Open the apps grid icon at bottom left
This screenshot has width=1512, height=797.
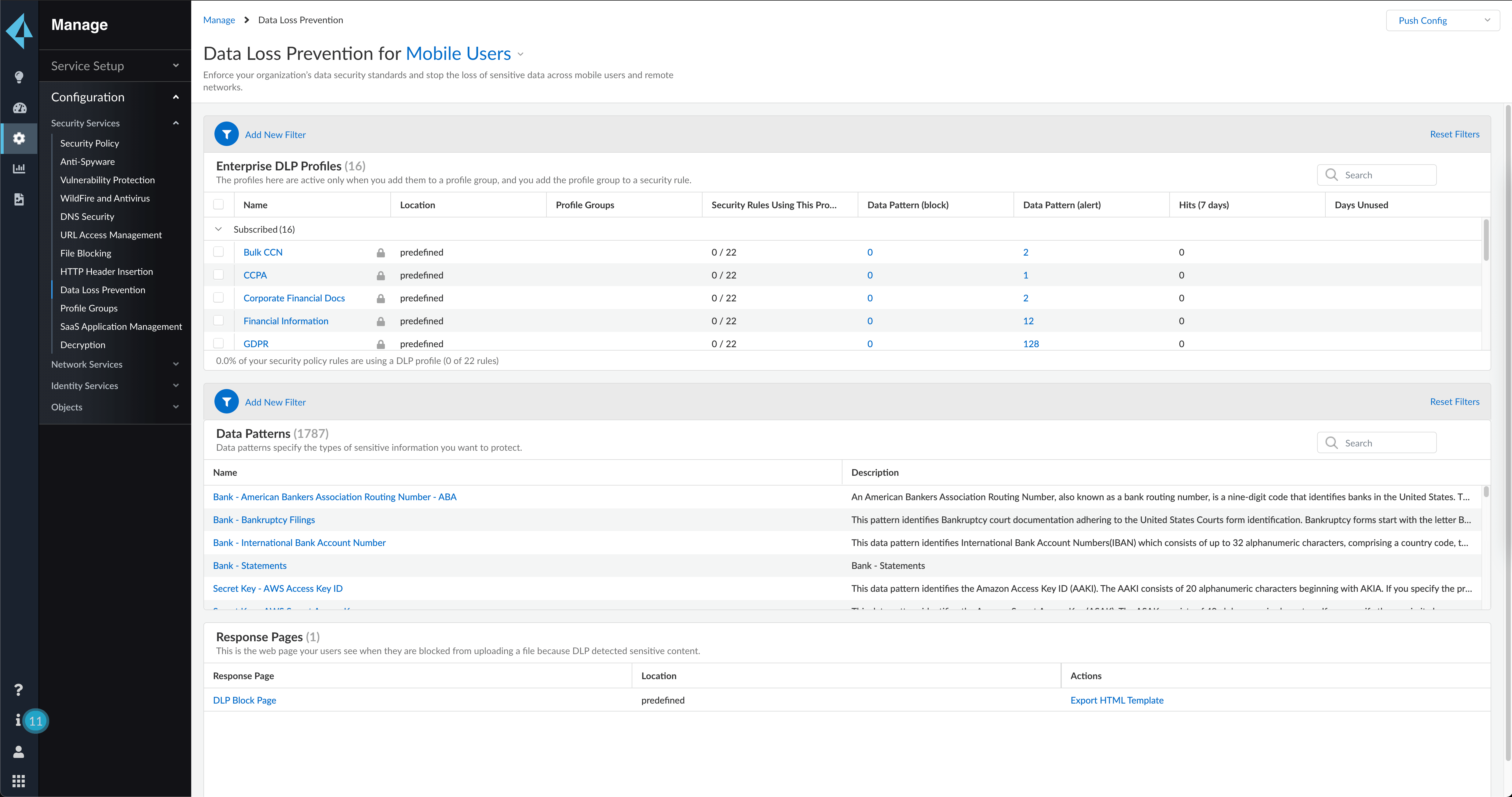click(x=18, y=781)
